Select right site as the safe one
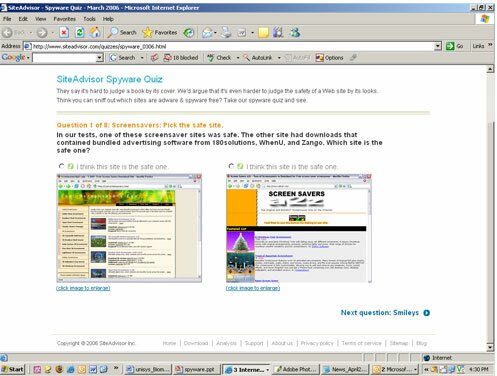 tap(231, 166)
